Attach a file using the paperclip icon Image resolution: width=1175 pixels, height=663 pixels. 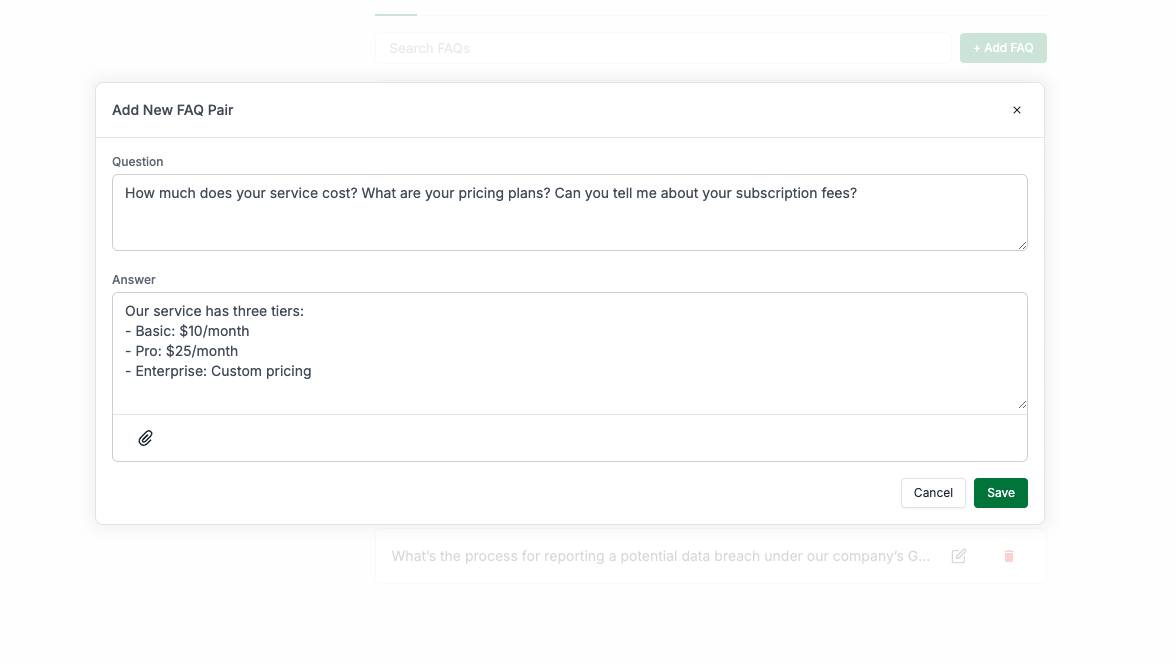point(145,437)
